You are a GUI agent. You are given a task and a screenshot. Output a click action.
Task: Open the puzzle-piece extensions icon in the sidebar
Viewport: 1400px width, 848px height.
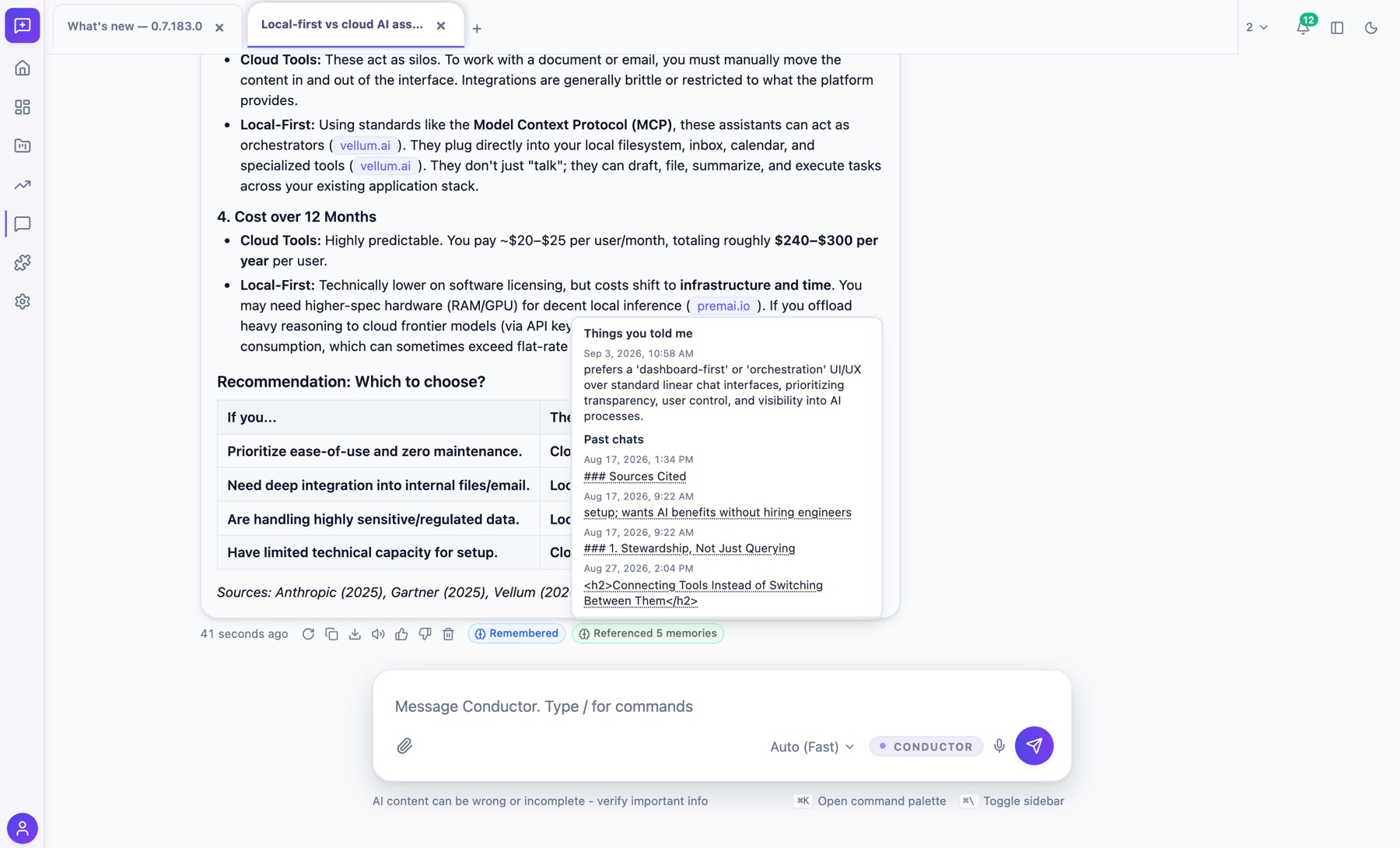pos(23,263)
